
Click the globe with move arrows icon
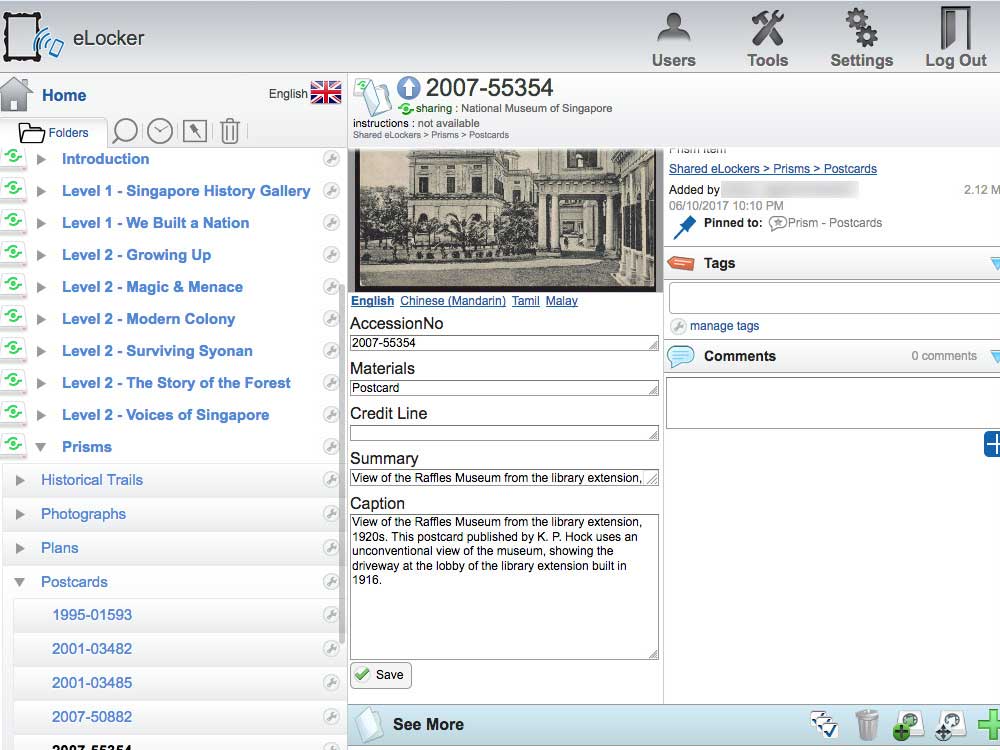(x=951, y=726)
